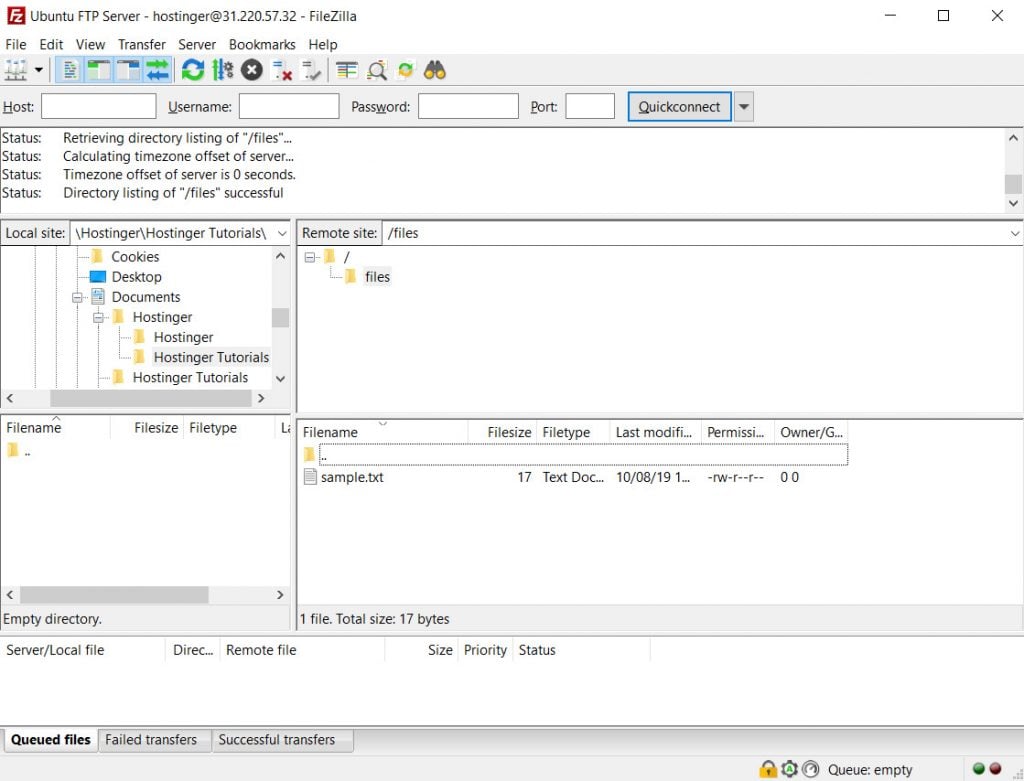Sort remote files by the Filesize column
This screenshot has height=781, width=1024.
click(509, 432)
